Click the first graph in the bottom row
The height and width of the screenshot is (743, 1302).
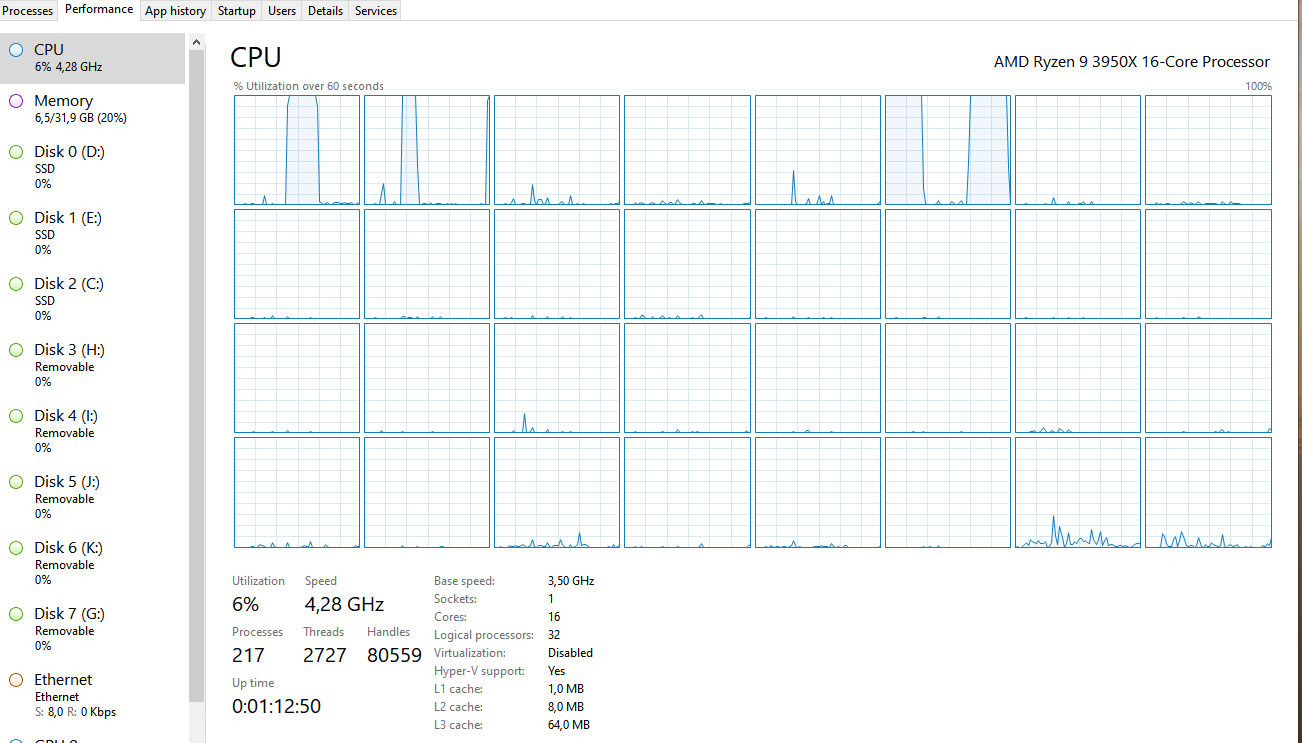[x=297, y=492]
